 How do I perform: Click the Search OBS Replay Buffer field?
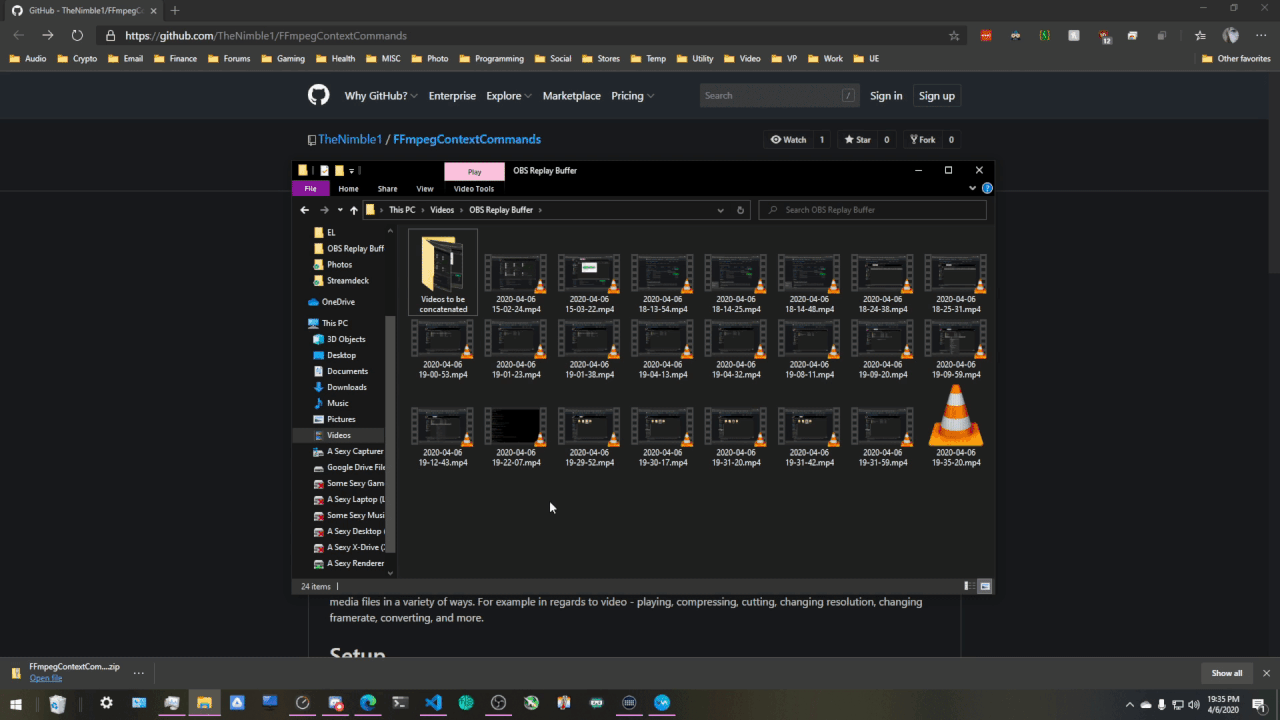click(x=872, y=210)
